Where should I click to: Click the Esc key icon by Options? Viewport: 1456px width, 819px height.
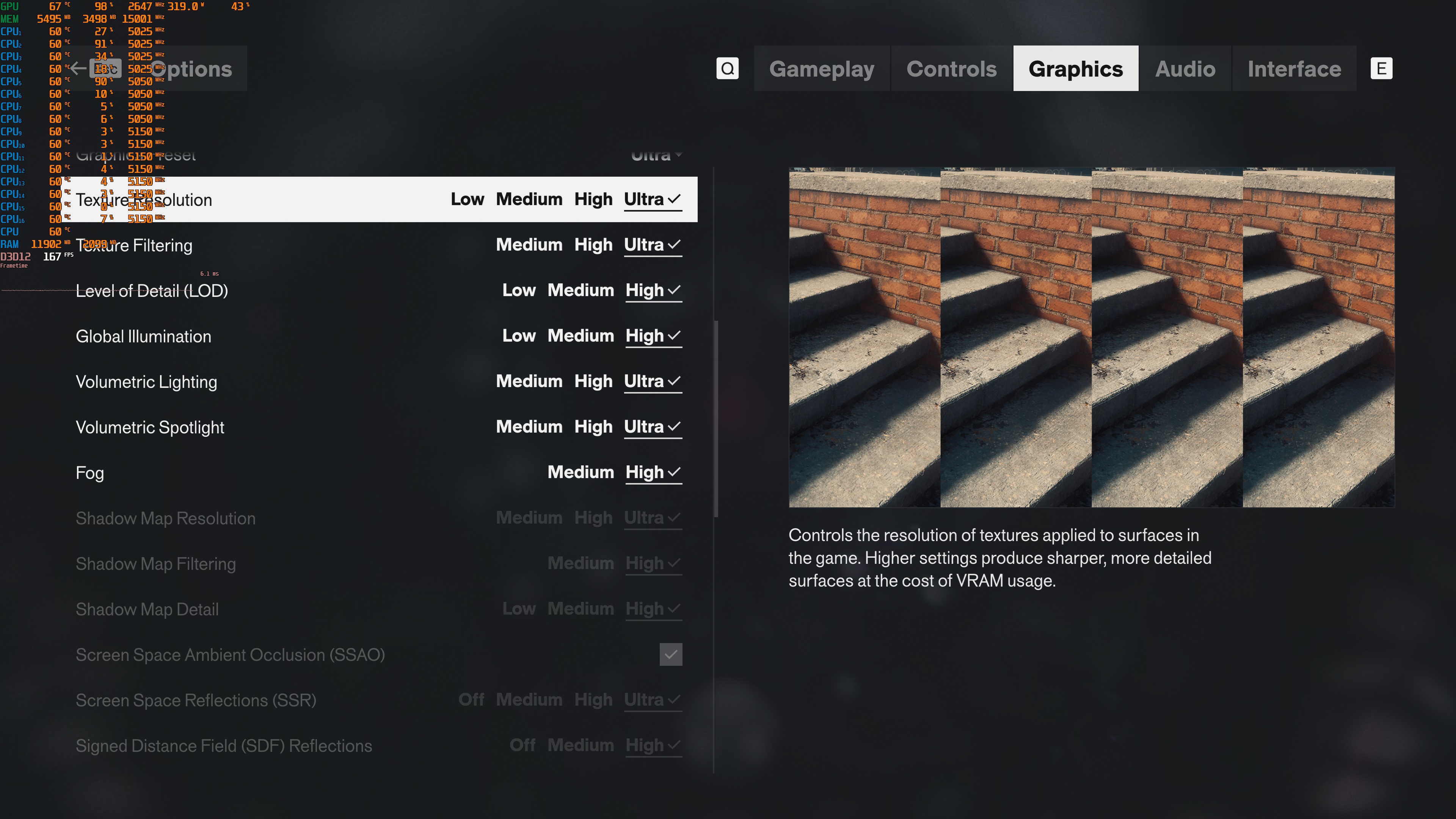(105, 68)
